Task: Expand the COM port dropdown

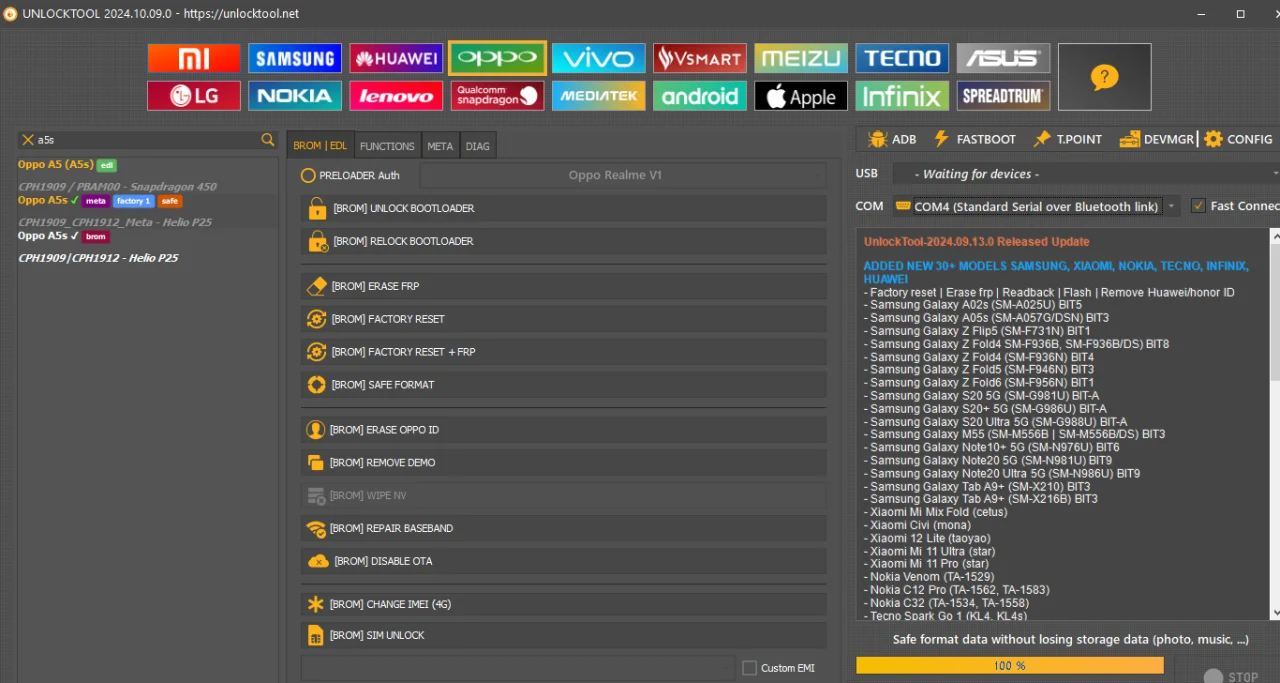Action: (x=1035, y=206)
